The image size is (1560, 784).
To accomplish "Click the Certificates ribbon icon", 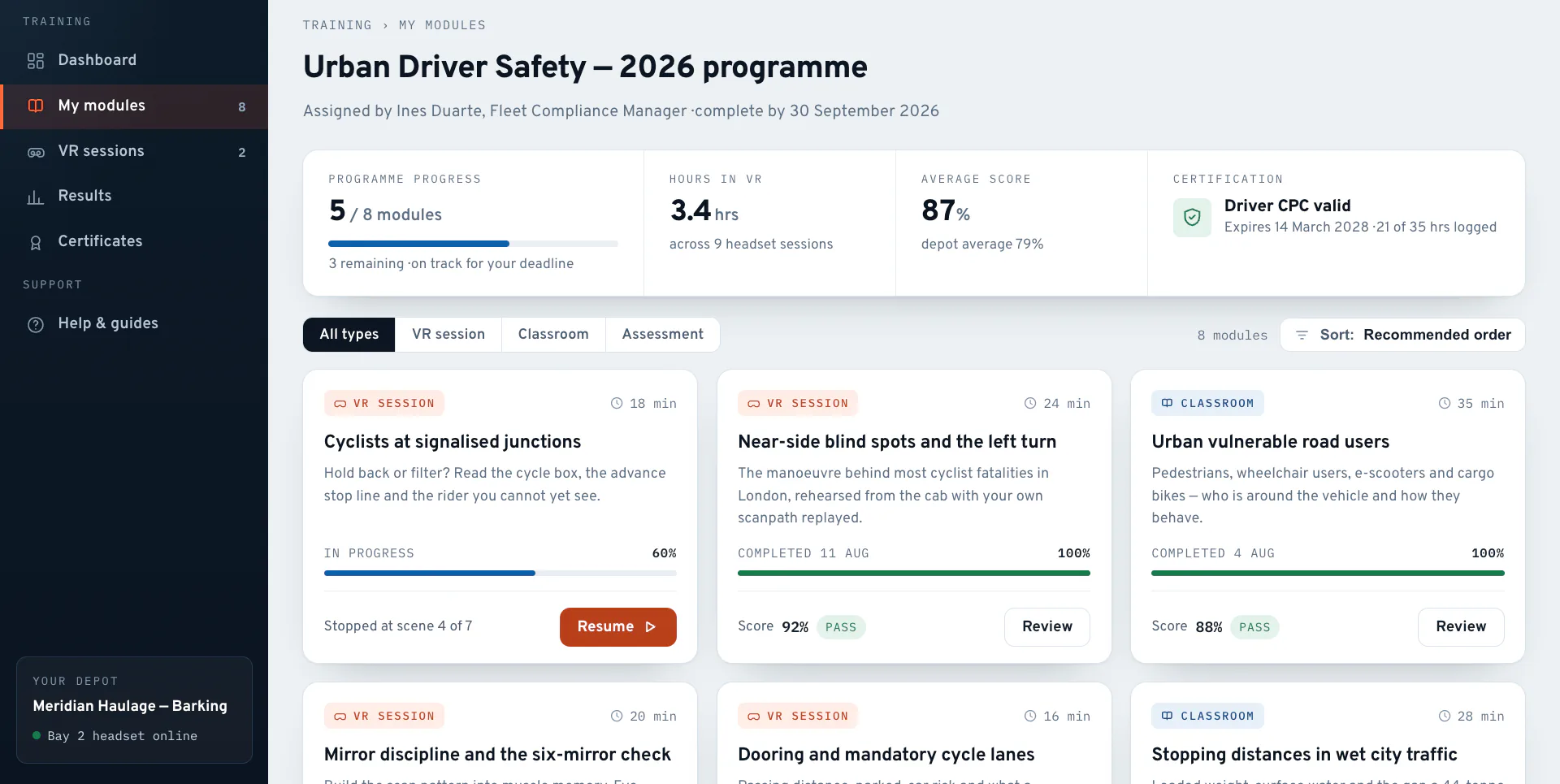I will tap(36, 243).
